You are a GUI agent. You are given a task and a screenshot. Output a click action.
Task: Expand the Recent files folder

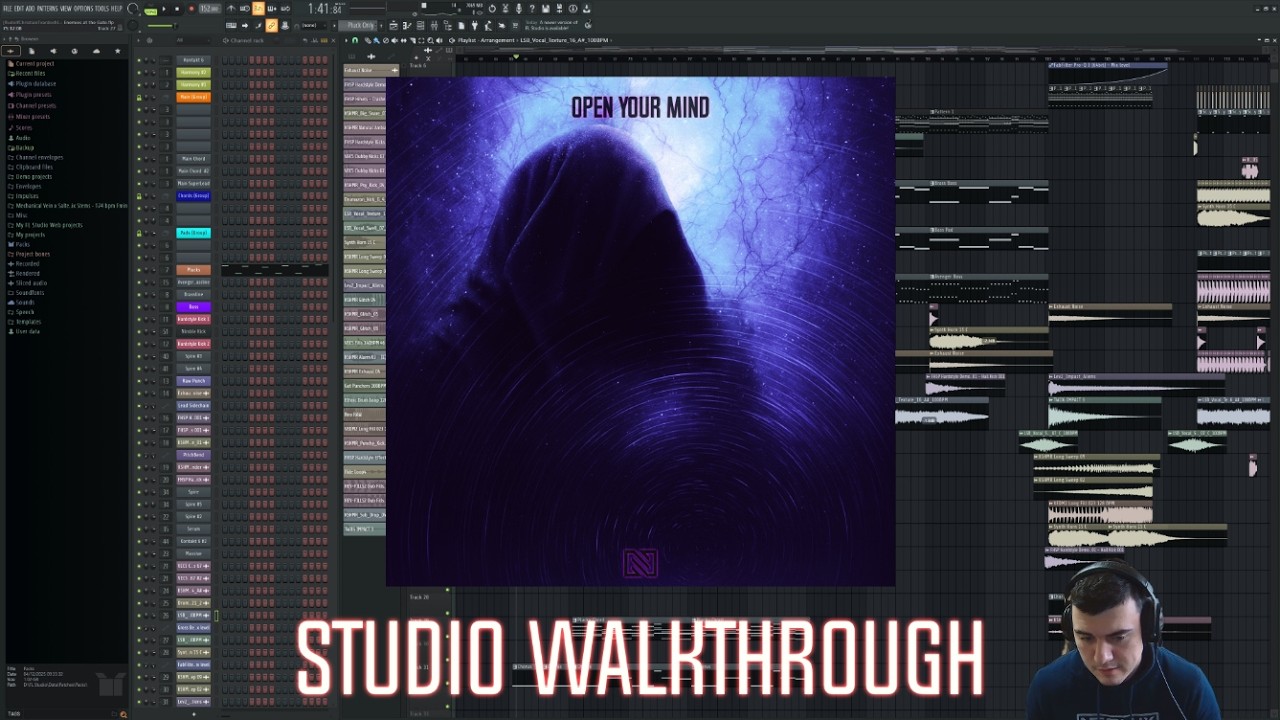[x=28, y=73]
